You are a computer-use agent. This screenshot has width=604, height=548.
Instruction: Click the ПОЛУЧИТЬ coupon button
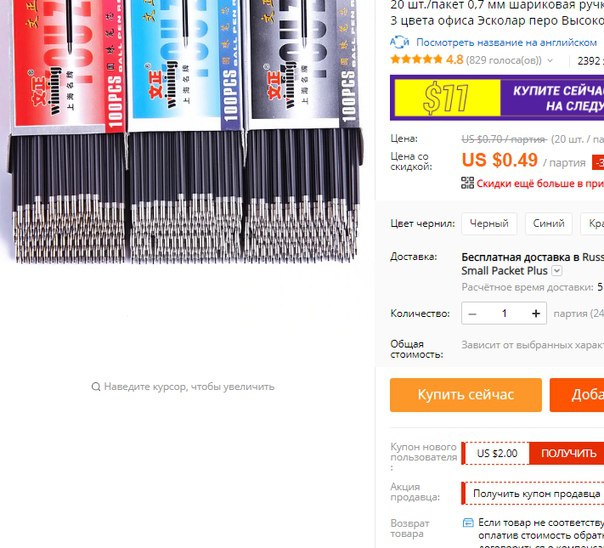coord(567,453)
